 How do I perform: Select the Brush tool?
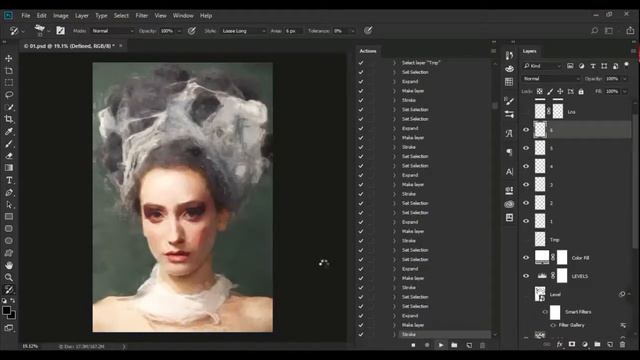coord(9,144)
